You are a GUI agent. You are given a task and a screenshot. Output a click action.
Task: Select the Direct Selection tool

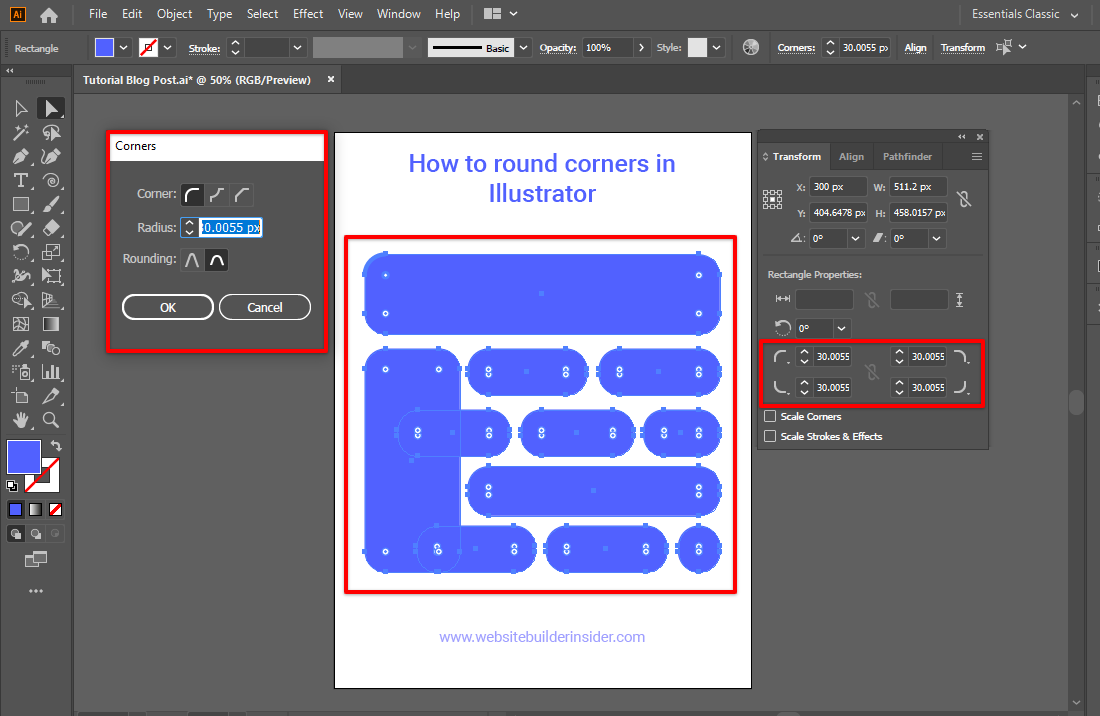[x=50, y=108]
